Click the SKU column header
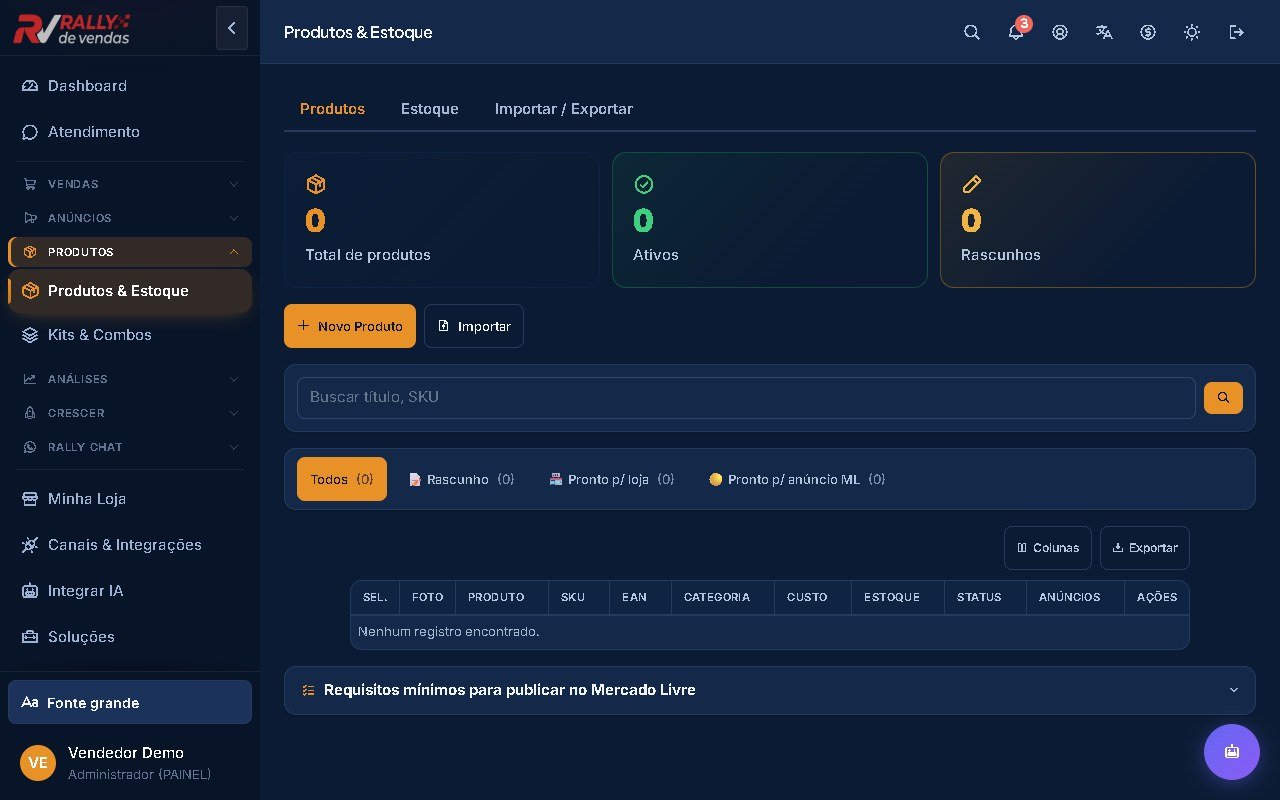The height and width of the screenshot is (800, 1280). pos(579,597)
